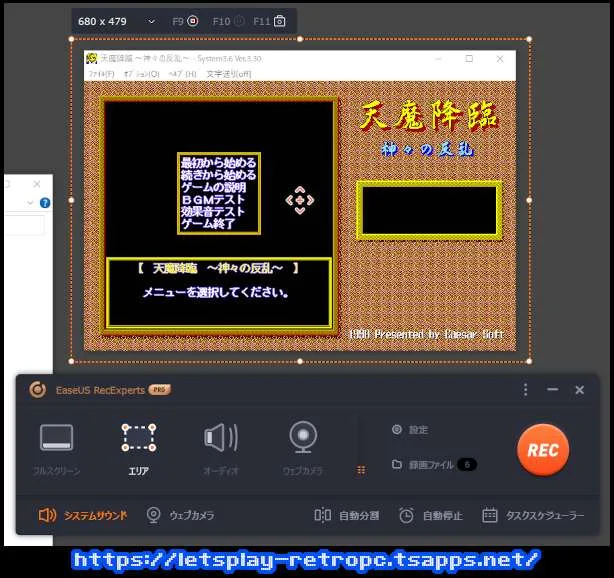614x578 pixels.
Task: Maximize the 天魔降臨 game window
Action: point(469,59)
